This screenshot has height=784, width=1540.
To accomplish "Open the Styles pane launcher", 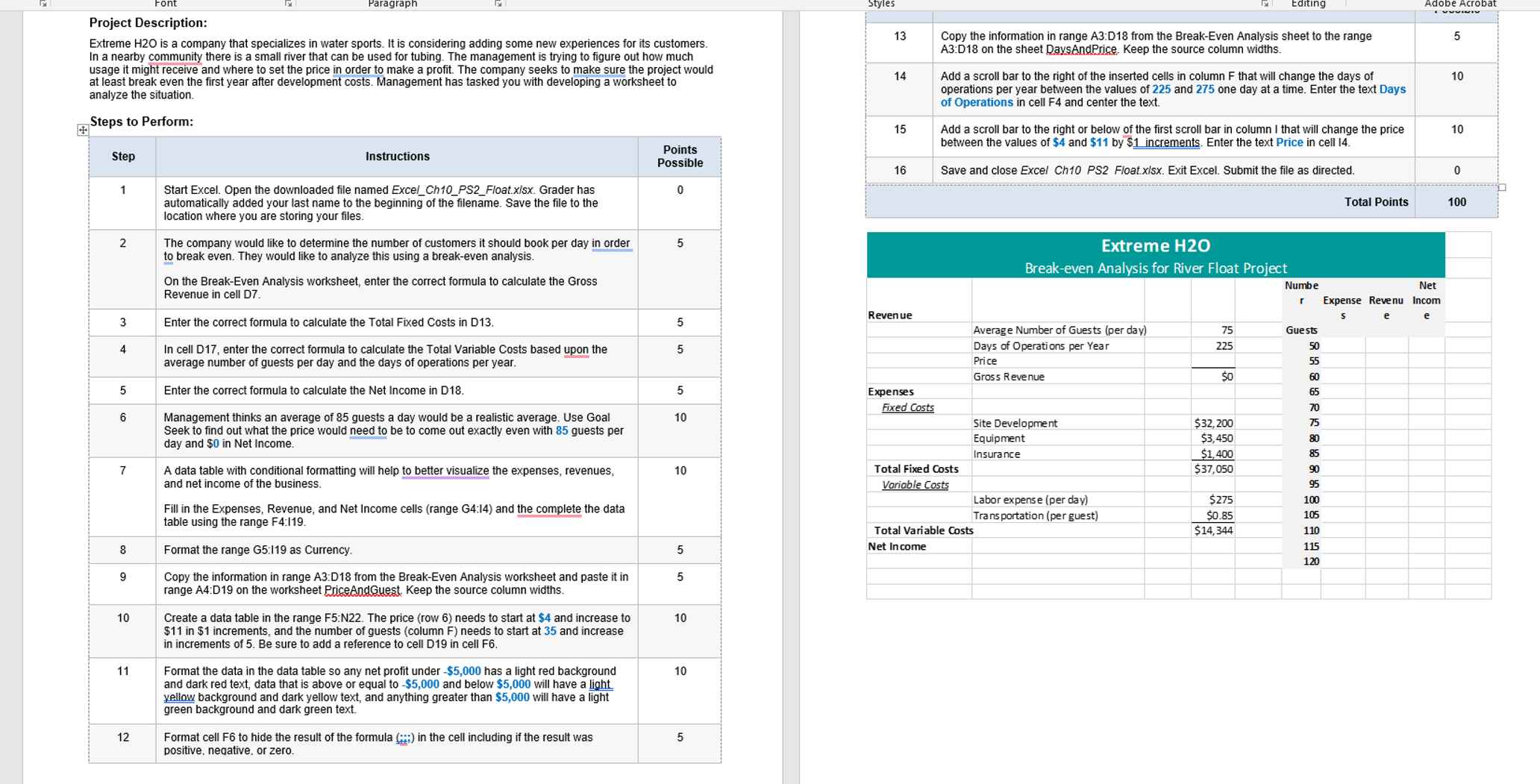I will [1265, 4].
